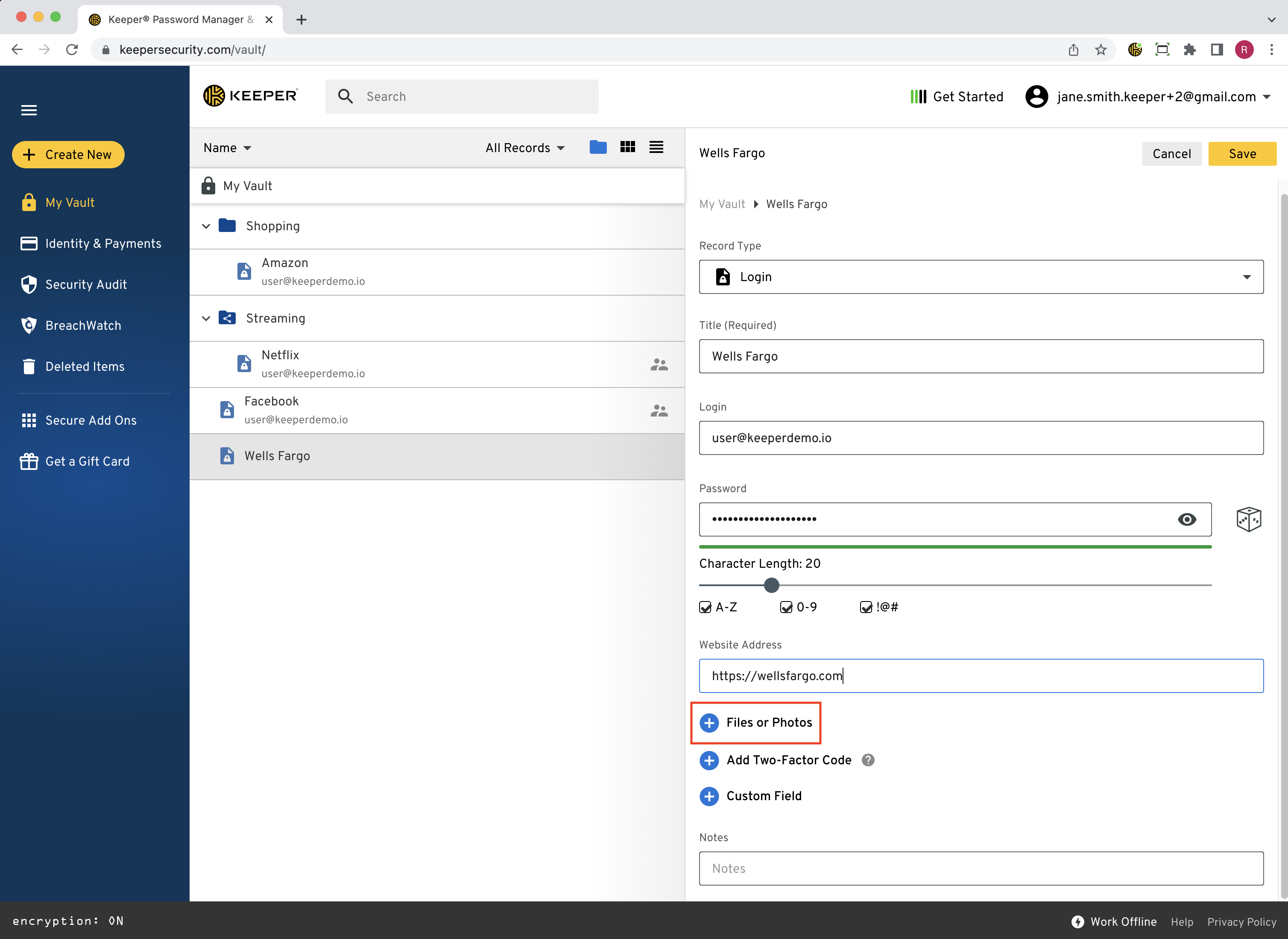This screenshot has width=1288, height=939.
Task: Open Keeper browser extension icon
Action: click(x=1135, y=50)
